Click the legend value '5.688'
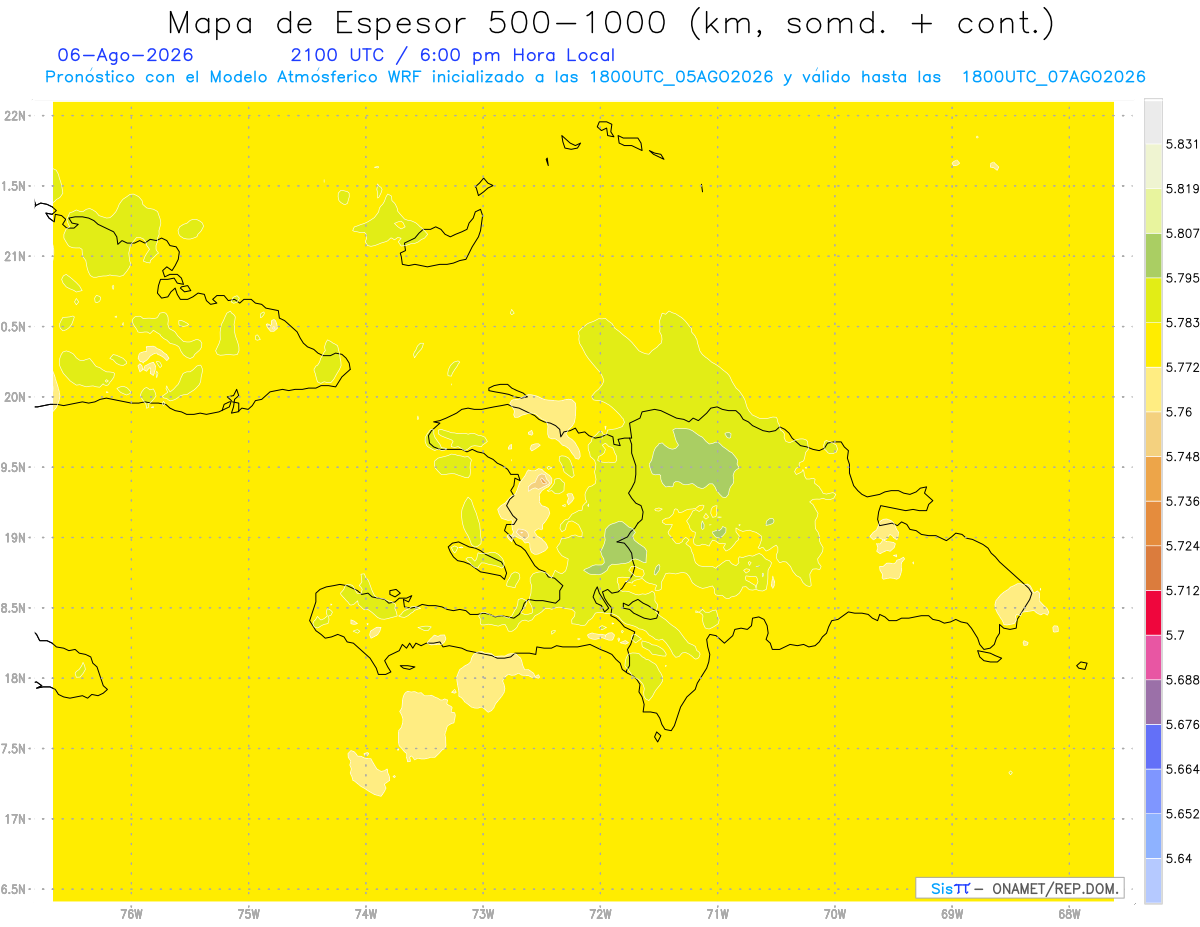Screen dimensions: 1200x927 pos(1183,680)
